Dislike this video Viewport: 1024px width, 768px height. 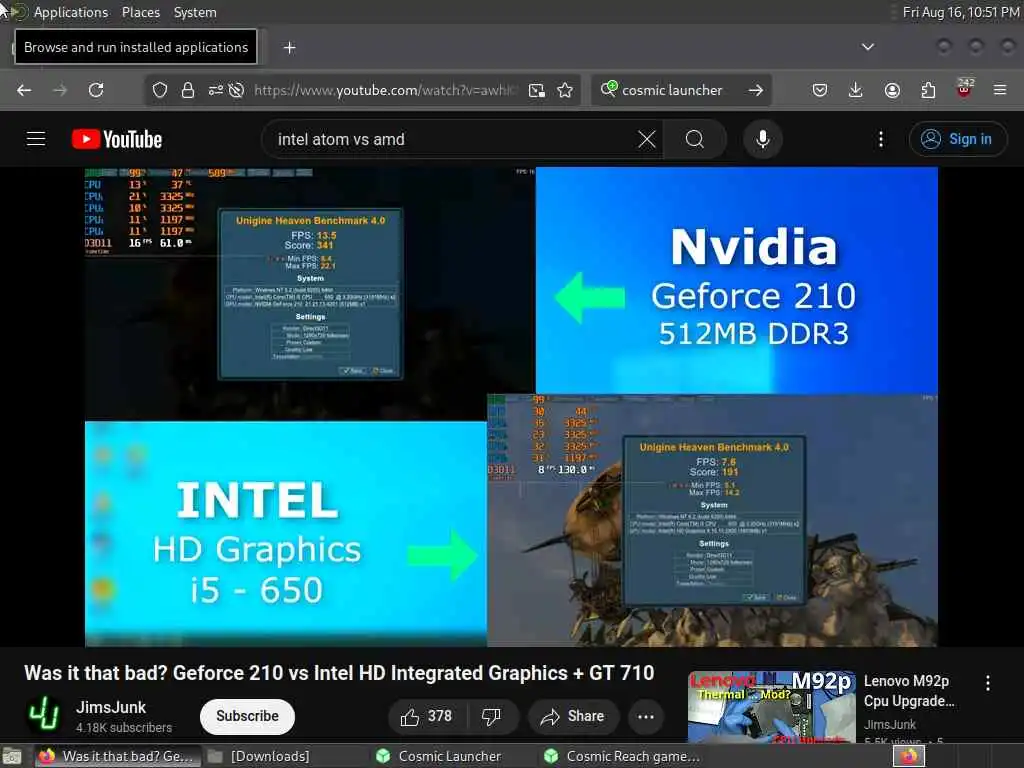click(491, 716)
